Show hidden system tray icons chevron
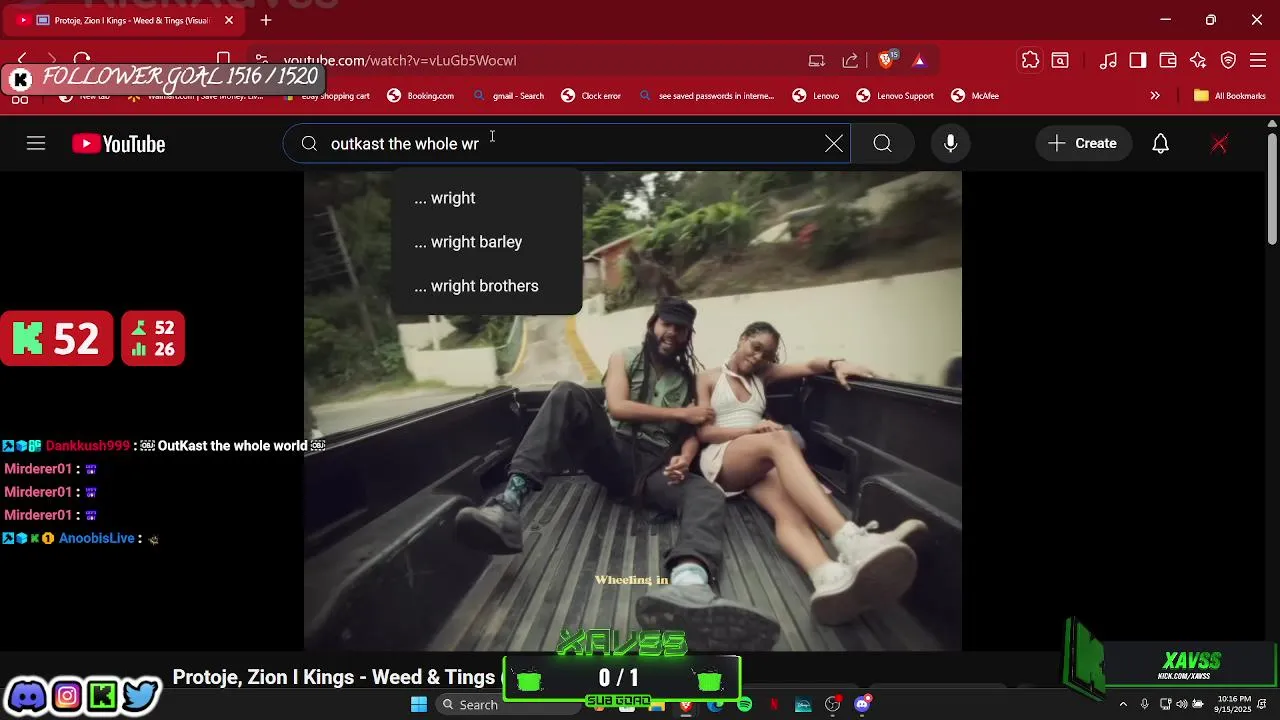Viewport: 1280px width, 720px height. (x=1123, y=704)
